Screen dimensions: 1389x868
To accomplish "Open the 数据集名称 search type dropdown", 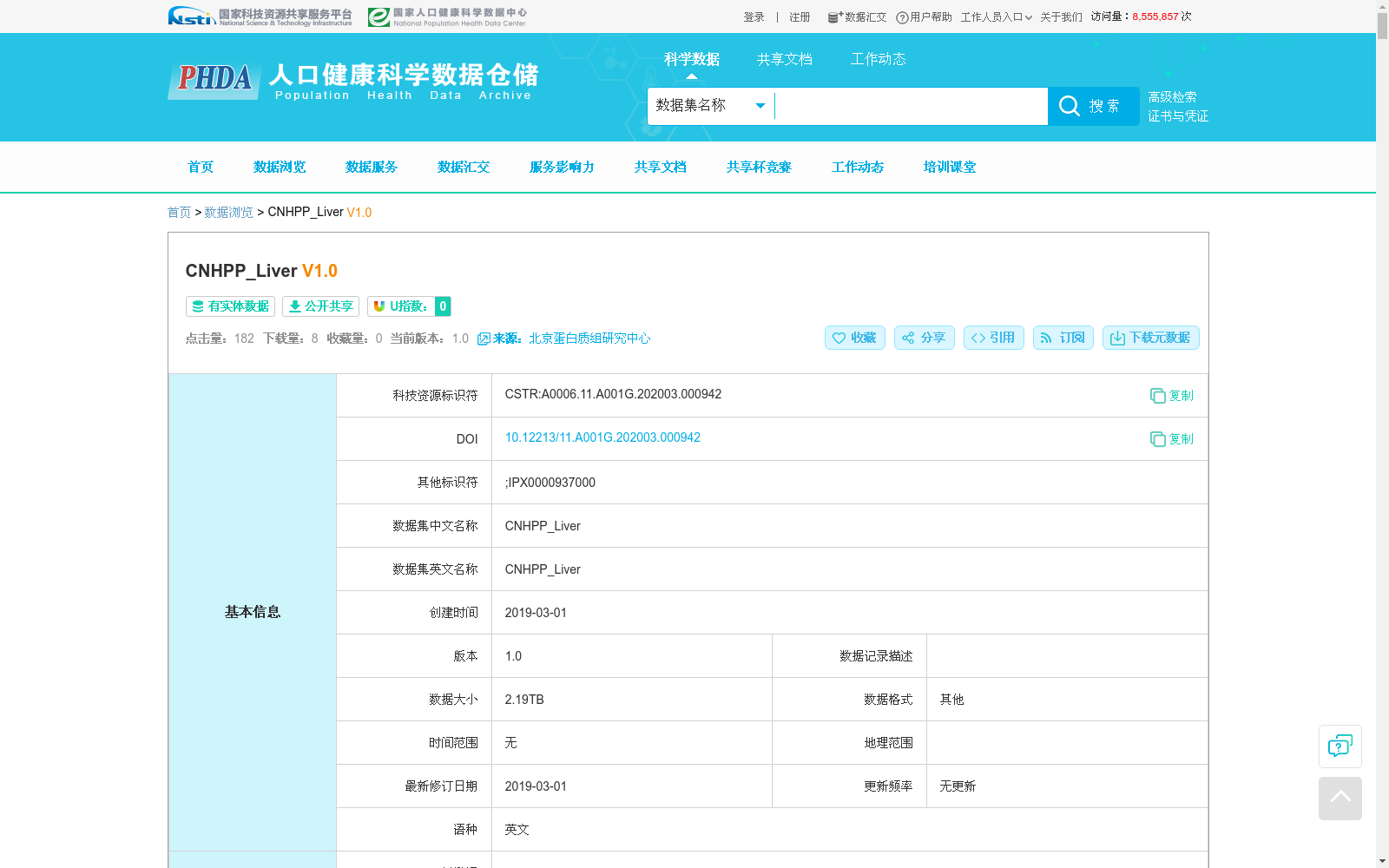I will 711,106.
